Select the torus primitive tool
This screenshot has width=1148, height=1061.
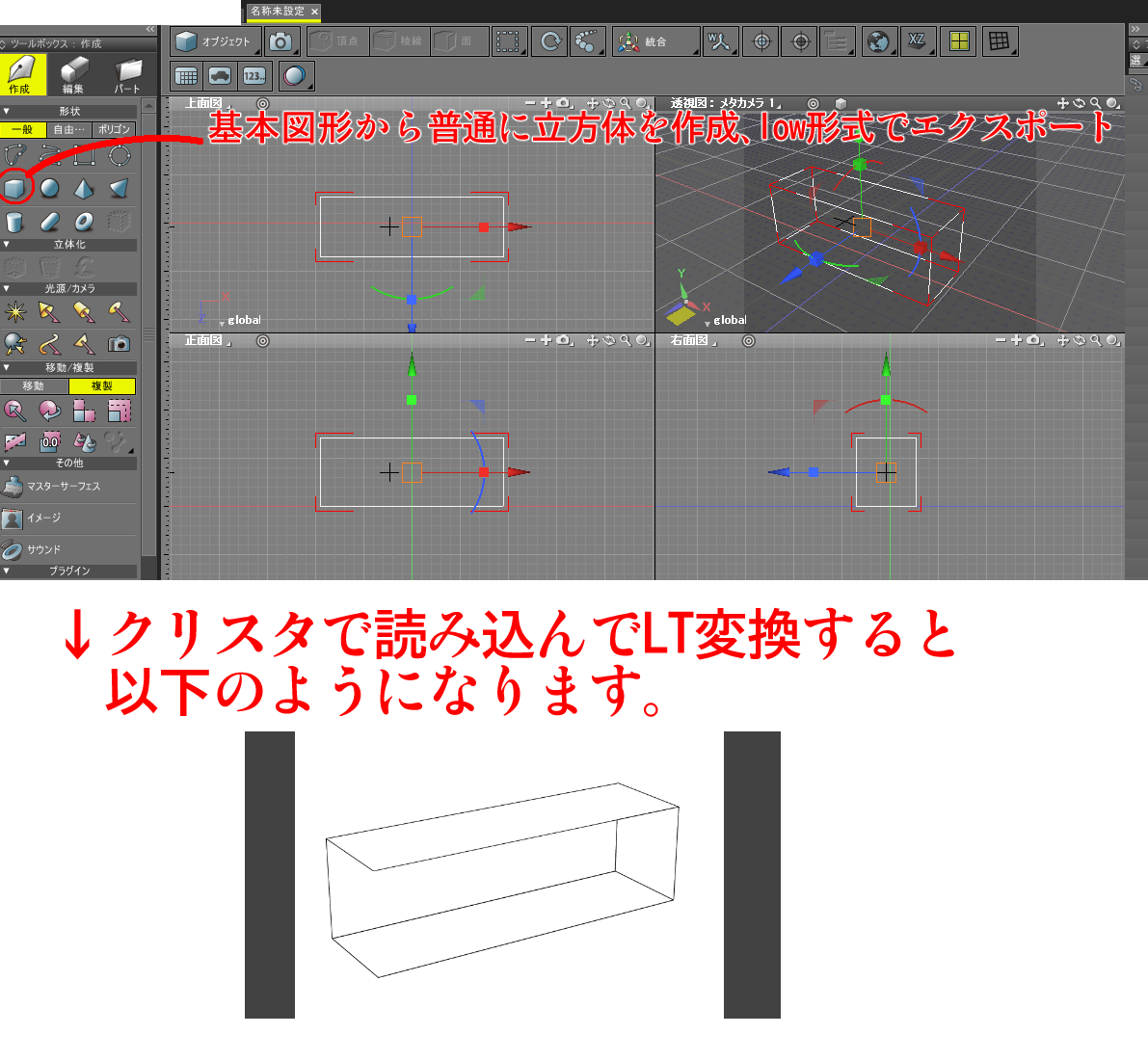tap(84, 222)
